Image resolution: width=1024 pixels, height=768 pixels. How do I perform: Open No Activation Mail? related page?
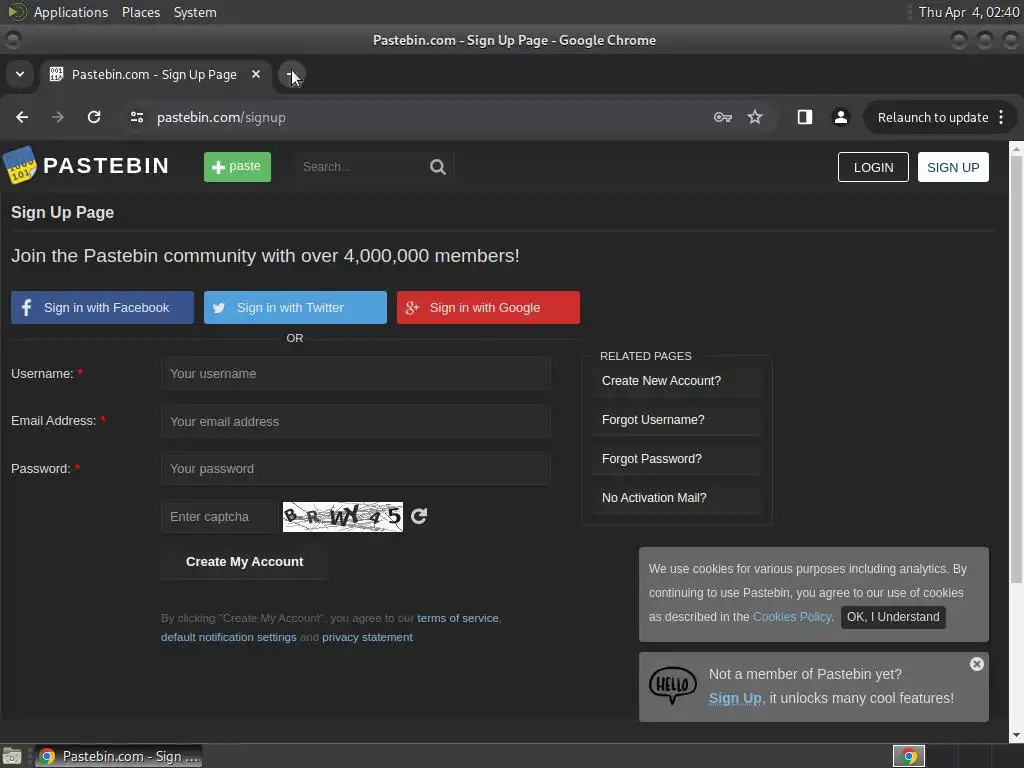point(677,498)
